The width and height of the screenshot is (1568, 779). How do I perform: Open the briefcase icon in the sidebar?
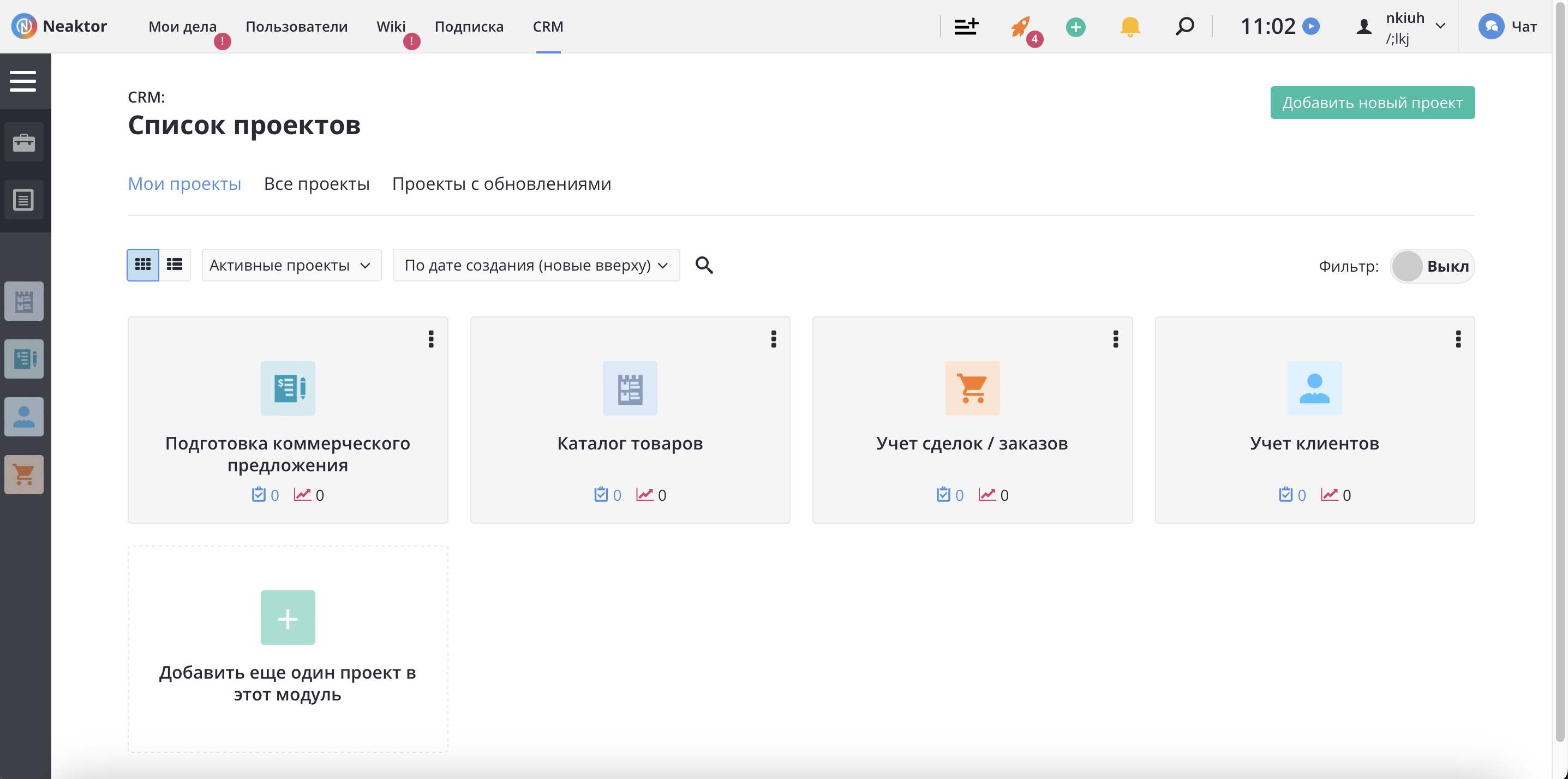click(x=25, y=142)
